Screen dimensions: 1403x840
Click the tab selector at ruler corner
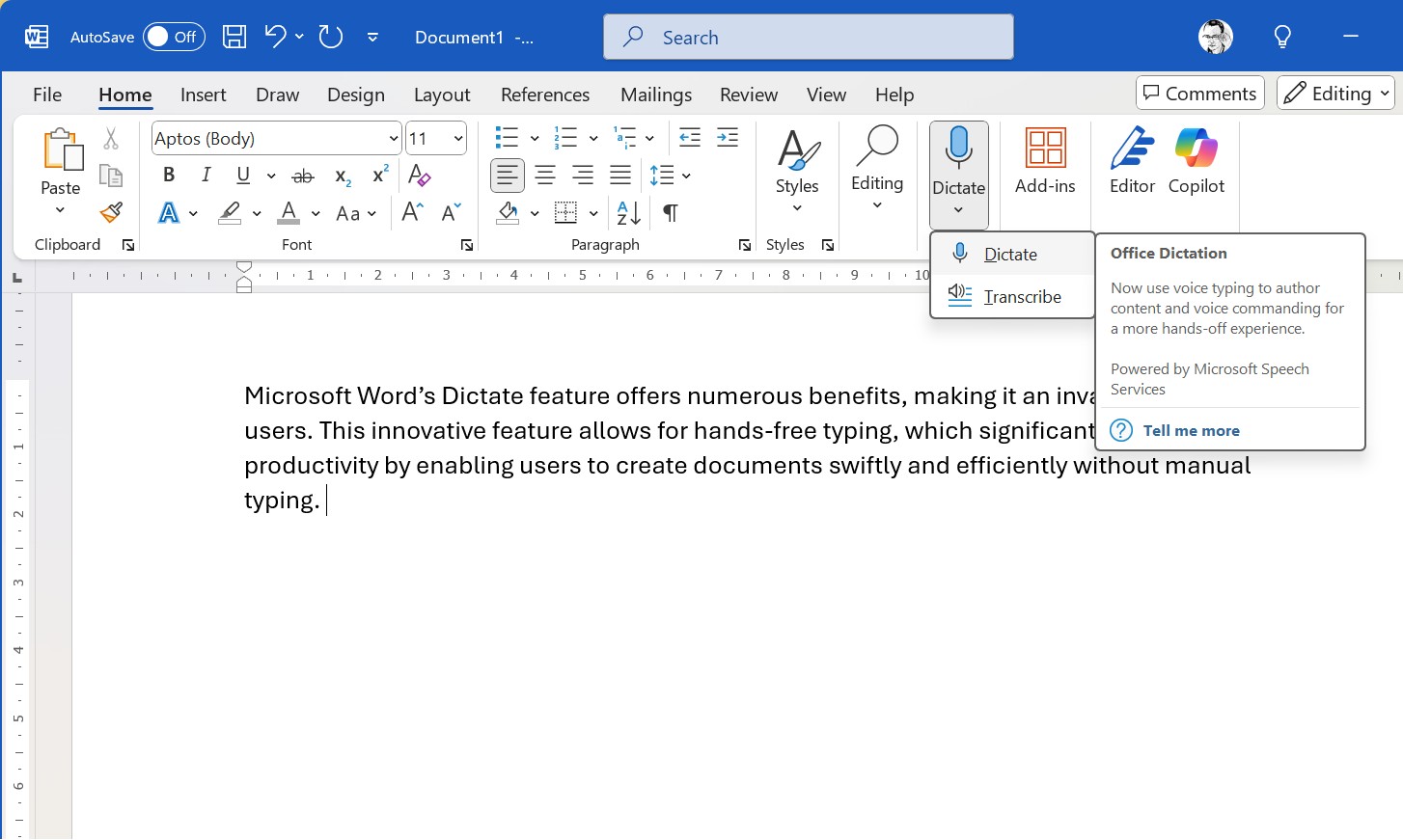click(17, 279)
